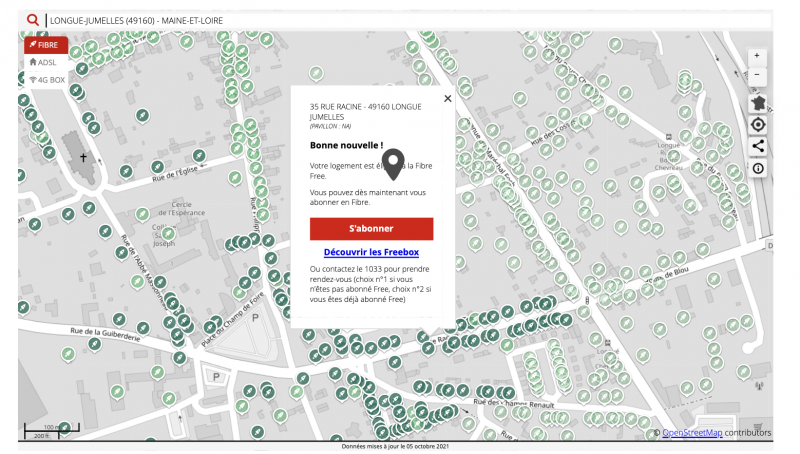Open the information icon
Image resolution: width=800 pixels, height=454 pixels.
point(758,168)
